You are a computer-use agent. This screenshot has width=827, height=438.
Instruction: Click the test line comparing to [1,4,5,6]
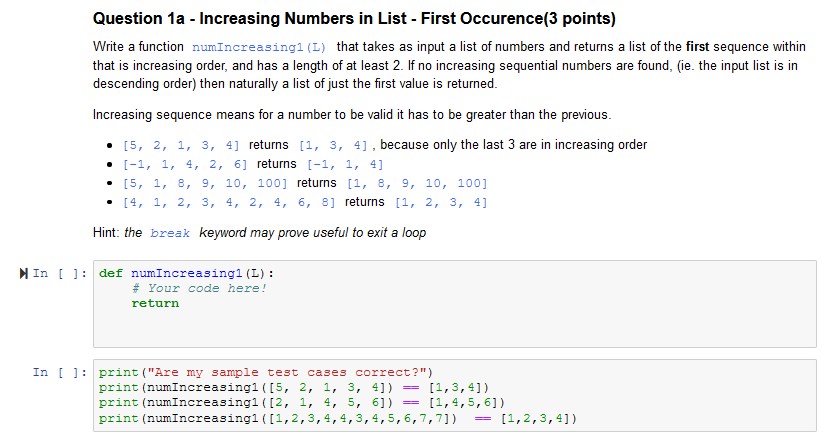point(302,403)
